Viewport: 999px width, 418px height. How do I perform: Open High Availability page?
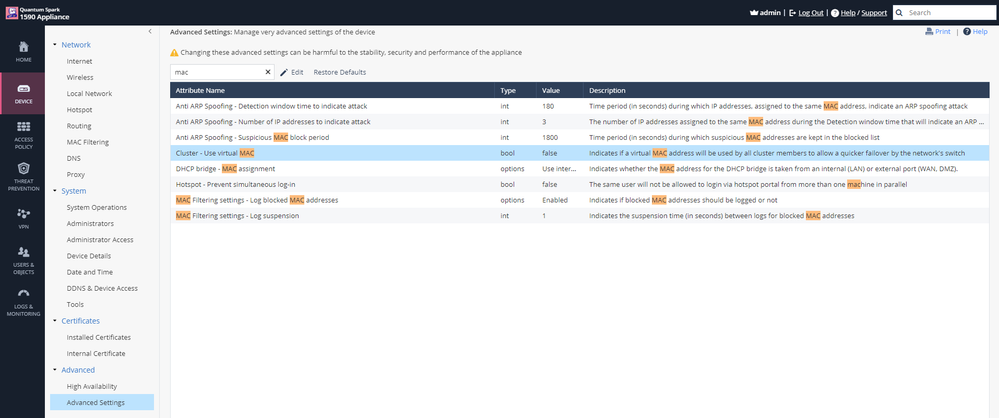(x=92, y=387)
